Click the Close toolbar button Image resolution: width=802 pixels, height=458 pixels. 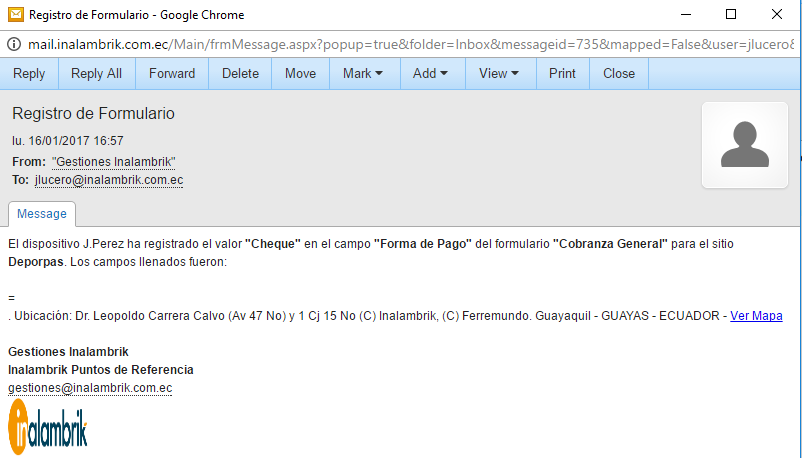619,74
